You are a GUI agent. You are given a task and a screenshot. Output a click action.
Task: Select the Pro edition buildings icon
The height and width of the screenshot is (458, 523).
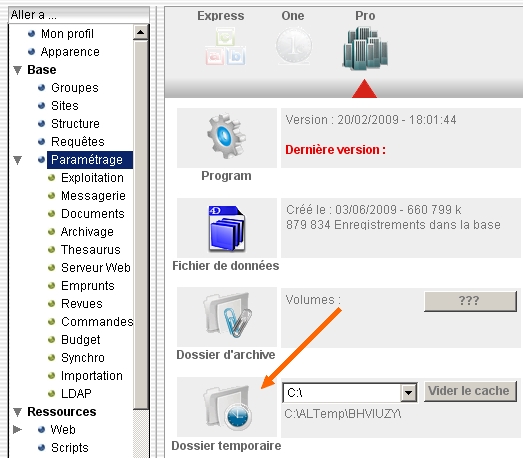click(x=365, y=49)
